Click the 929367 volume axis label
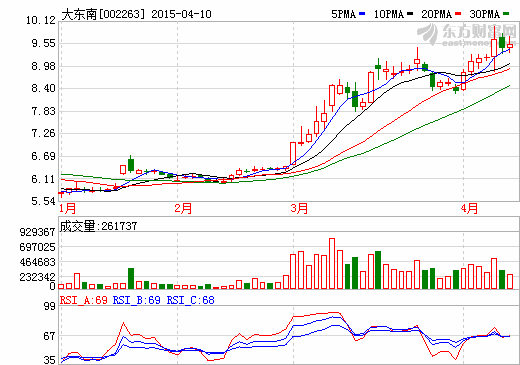 tap(37, 232)
